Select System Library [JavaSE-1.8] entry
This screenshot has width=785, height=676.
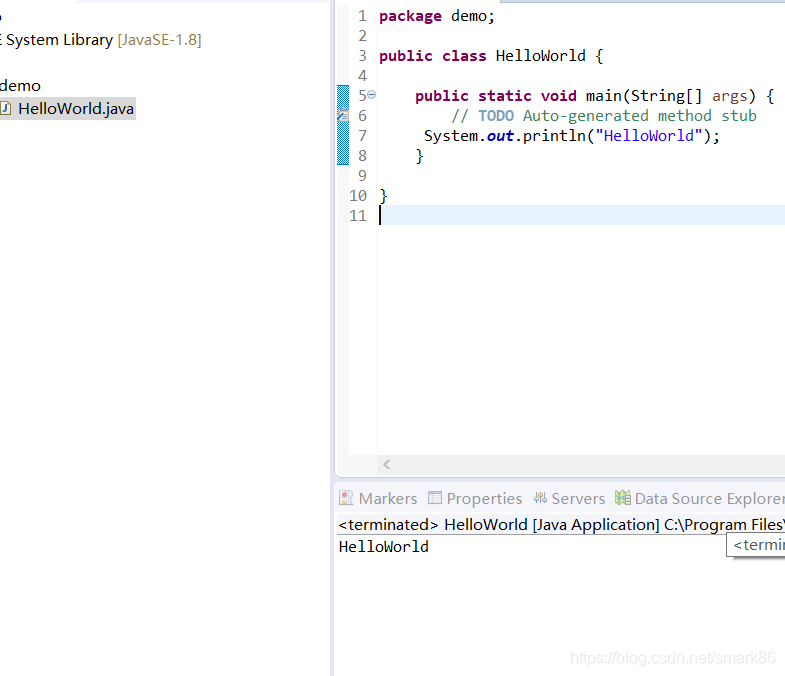101,40
